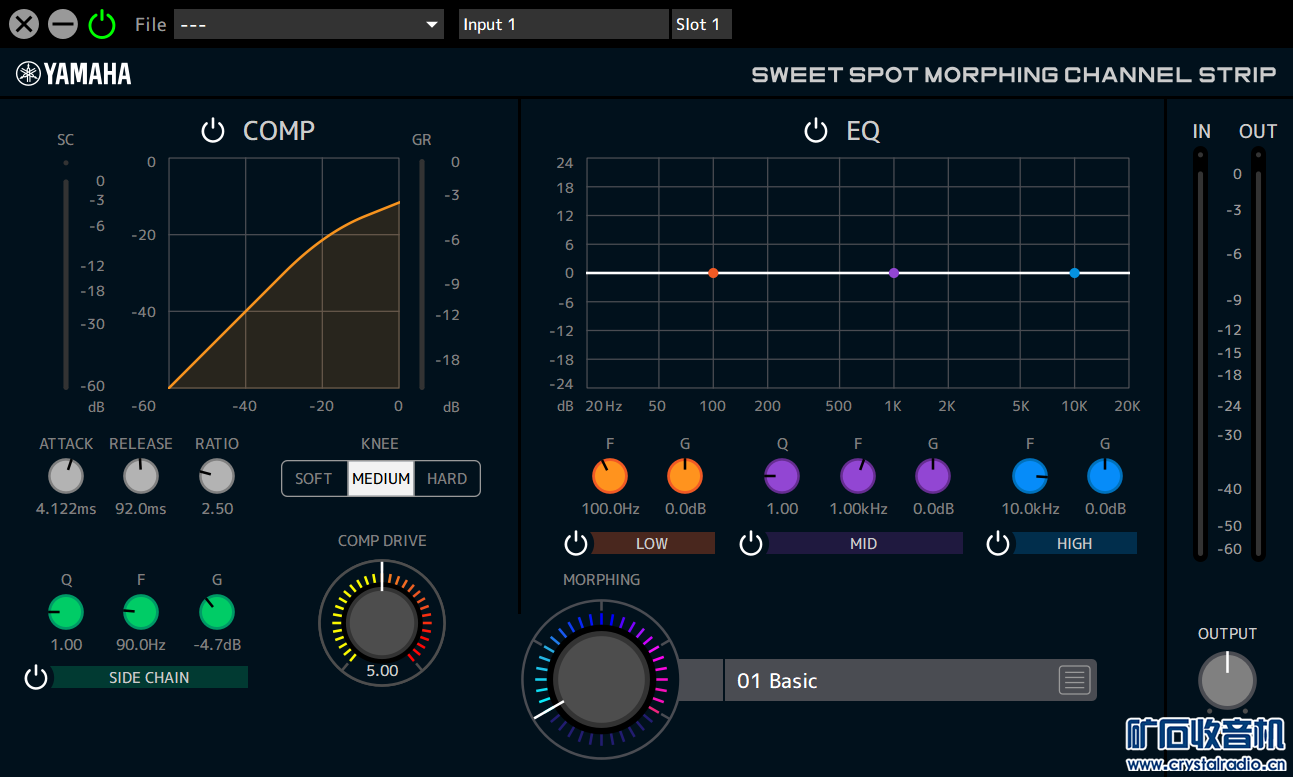Toggle the EQ section power icon

pos(816,131)
